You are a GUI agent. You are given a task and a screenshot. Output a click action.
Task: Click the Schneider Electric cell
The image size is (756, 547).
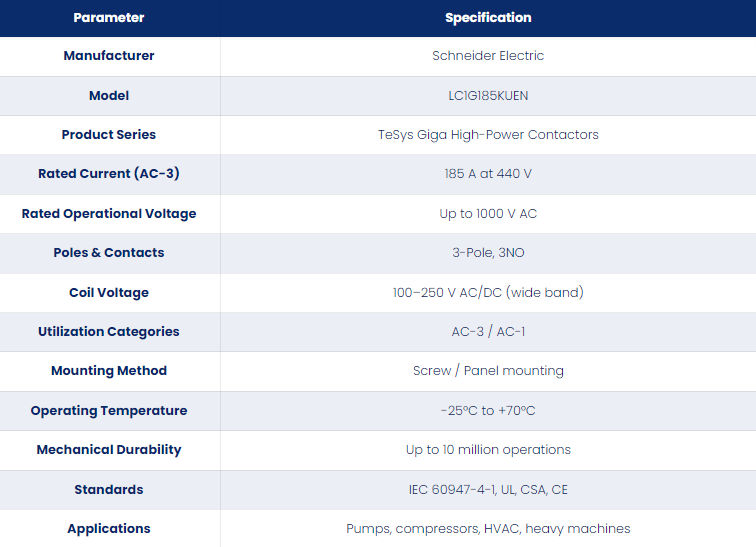coord(488,56)
